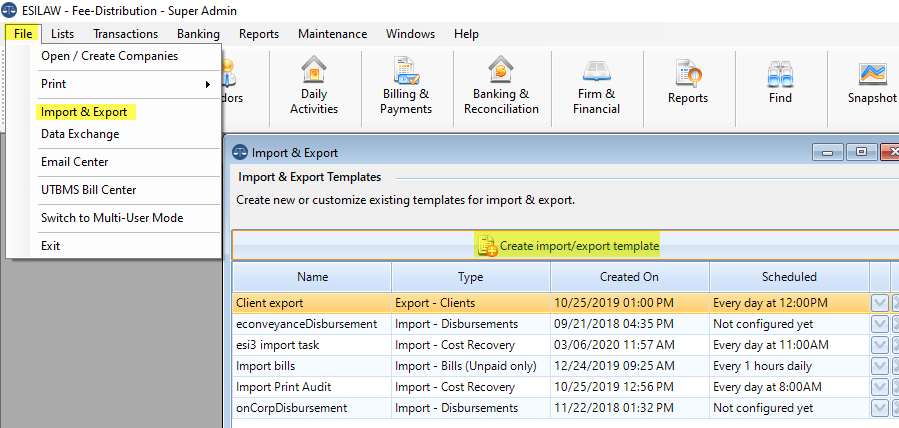
Task: Click the Import & Export window scales icon
Action: [239, 152]
